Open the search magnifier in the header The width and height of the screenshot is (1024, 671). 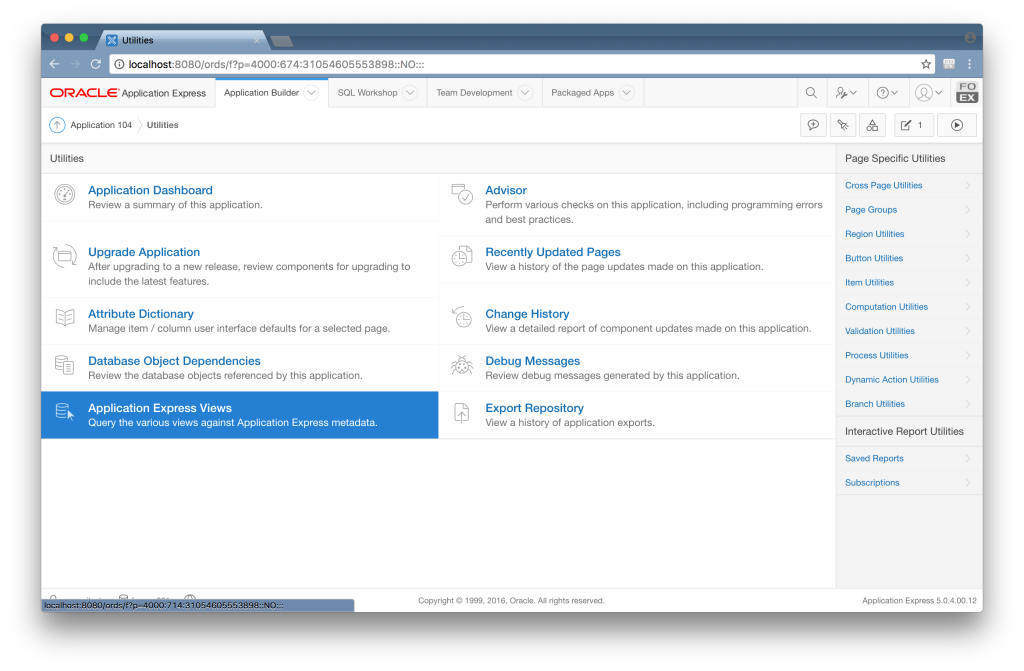pos(811,93)
